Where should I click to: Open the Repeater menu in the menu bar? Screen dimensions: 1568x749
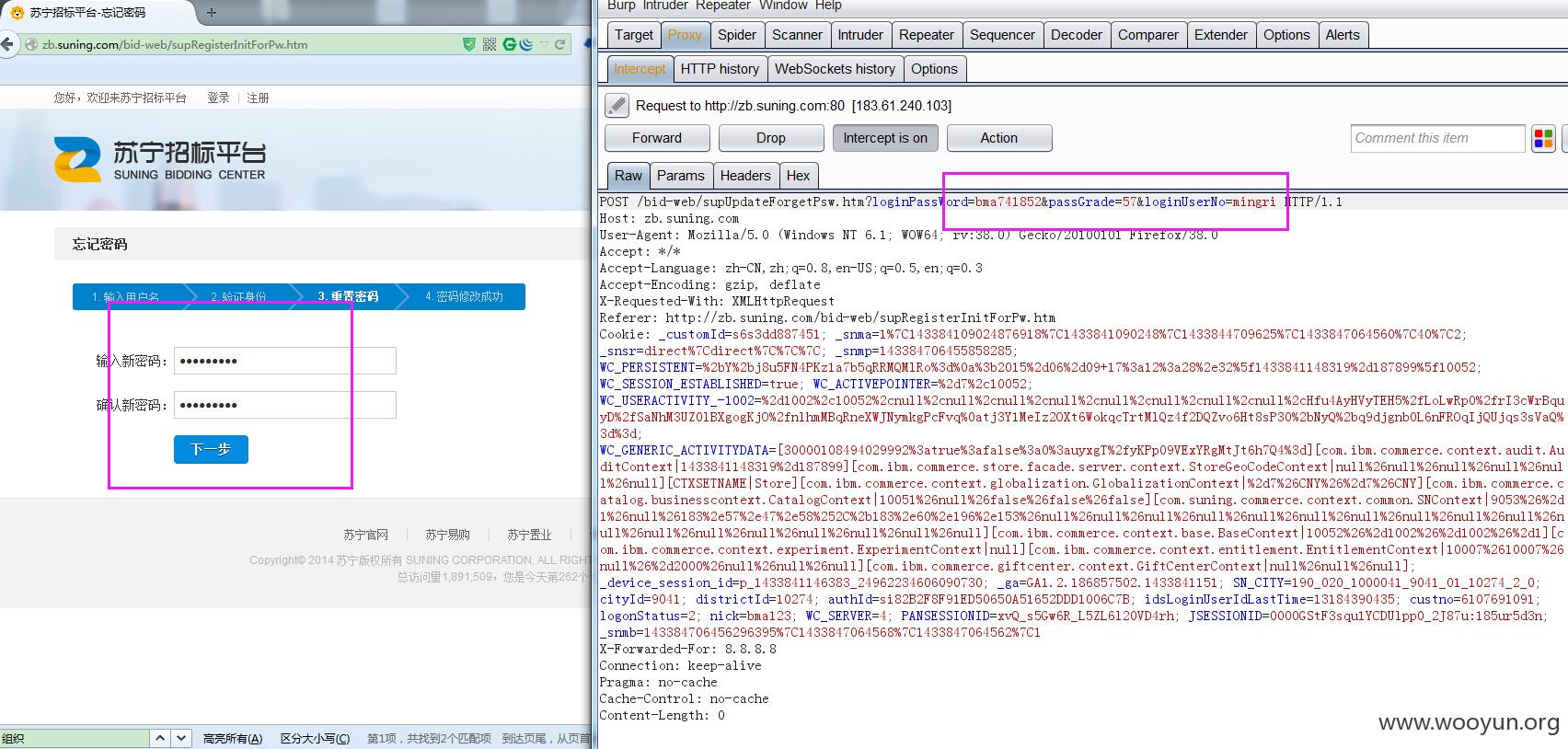coord(723,6)
